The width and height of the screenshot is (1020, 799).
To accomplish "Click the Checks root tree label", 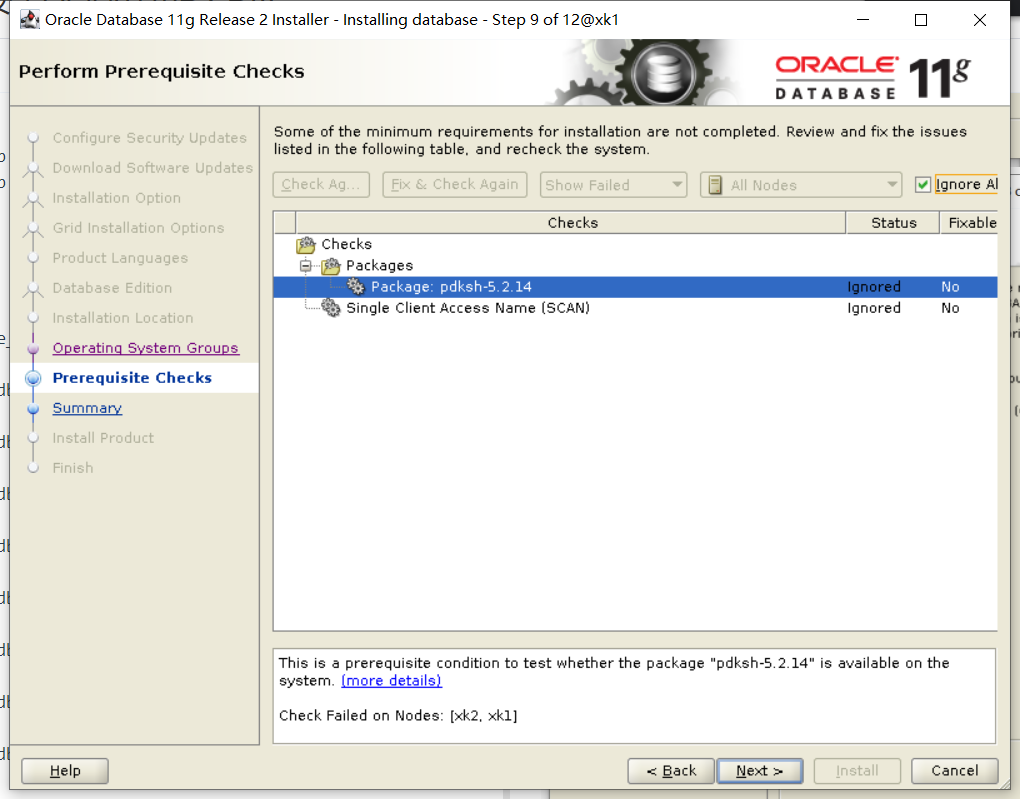I will pos(347,244).
